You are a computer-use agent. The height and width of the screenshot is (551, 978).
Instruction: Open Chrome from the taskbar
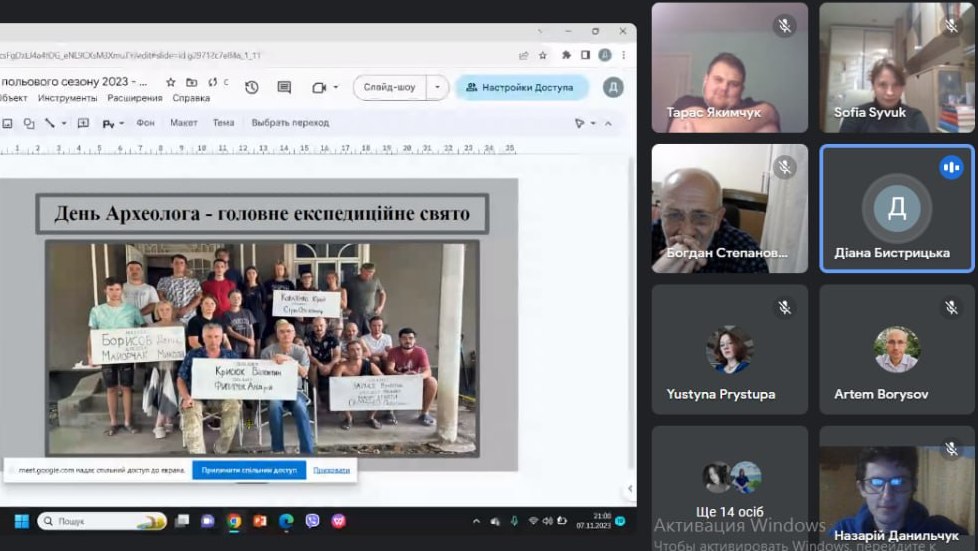234,521
